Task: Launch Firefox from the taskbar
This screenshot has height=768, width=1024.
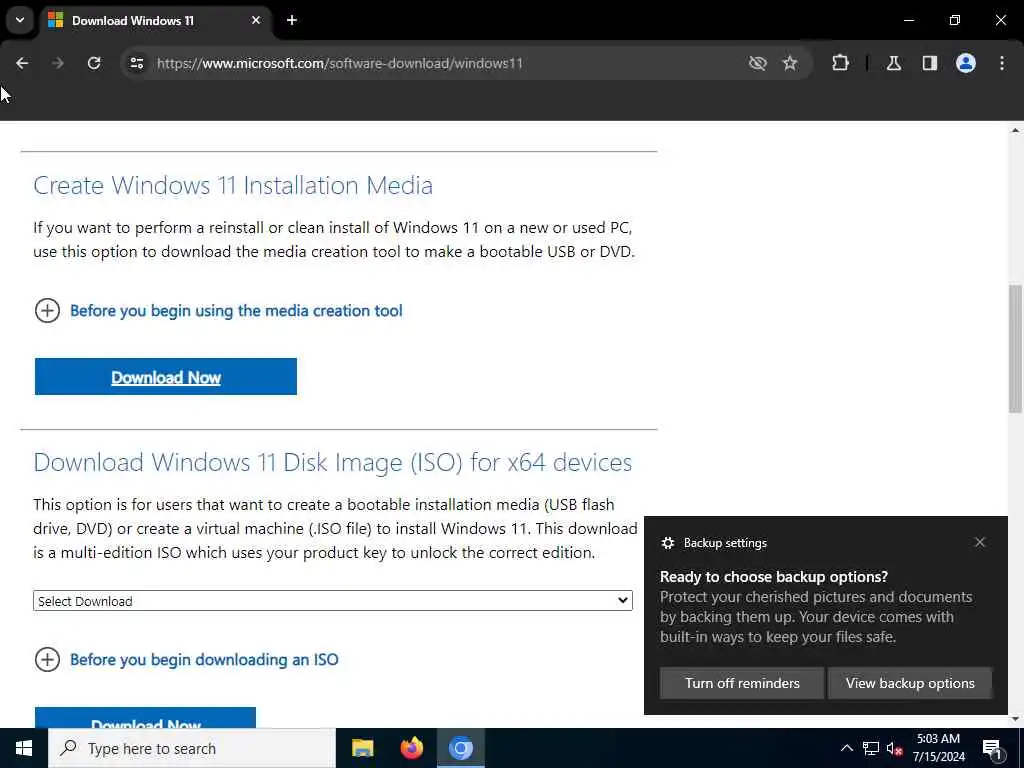Action: 411,748
